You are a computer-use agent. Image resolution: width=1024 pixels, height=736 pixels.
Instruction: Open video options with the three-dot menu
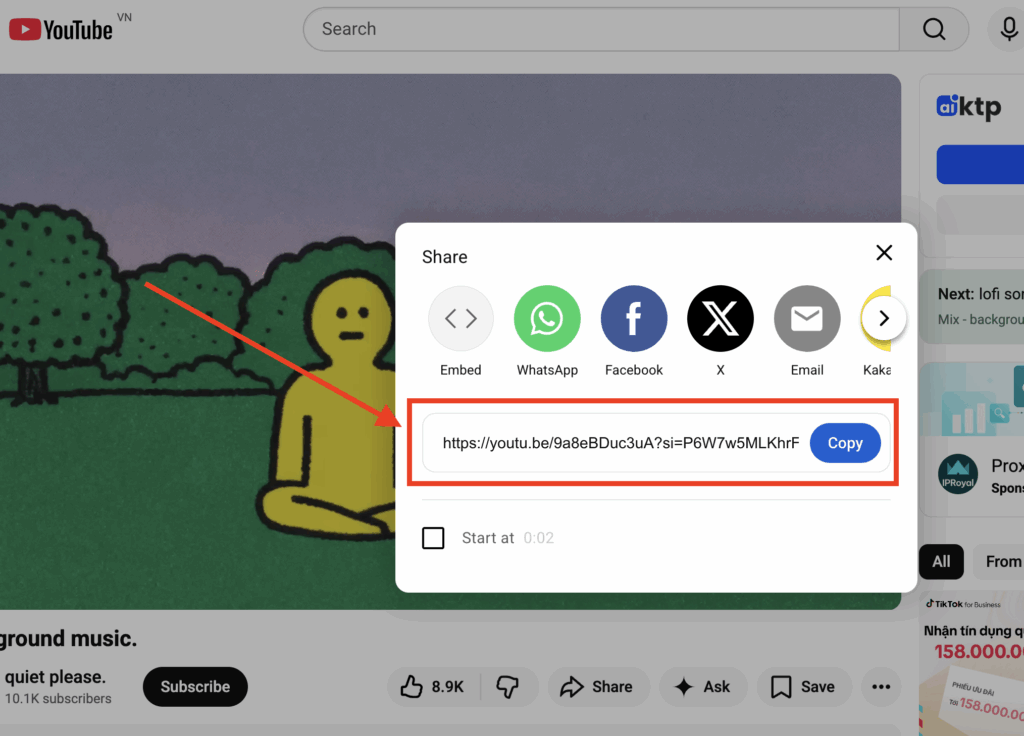880,687
